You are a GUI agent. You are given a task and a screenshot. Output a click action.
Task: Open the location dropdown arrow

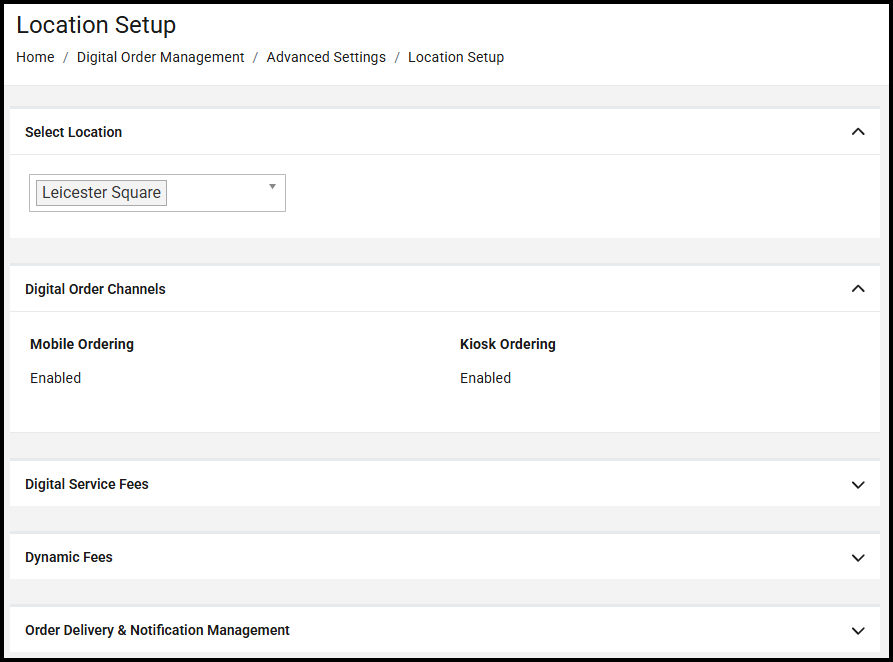[x=272, y=187]
